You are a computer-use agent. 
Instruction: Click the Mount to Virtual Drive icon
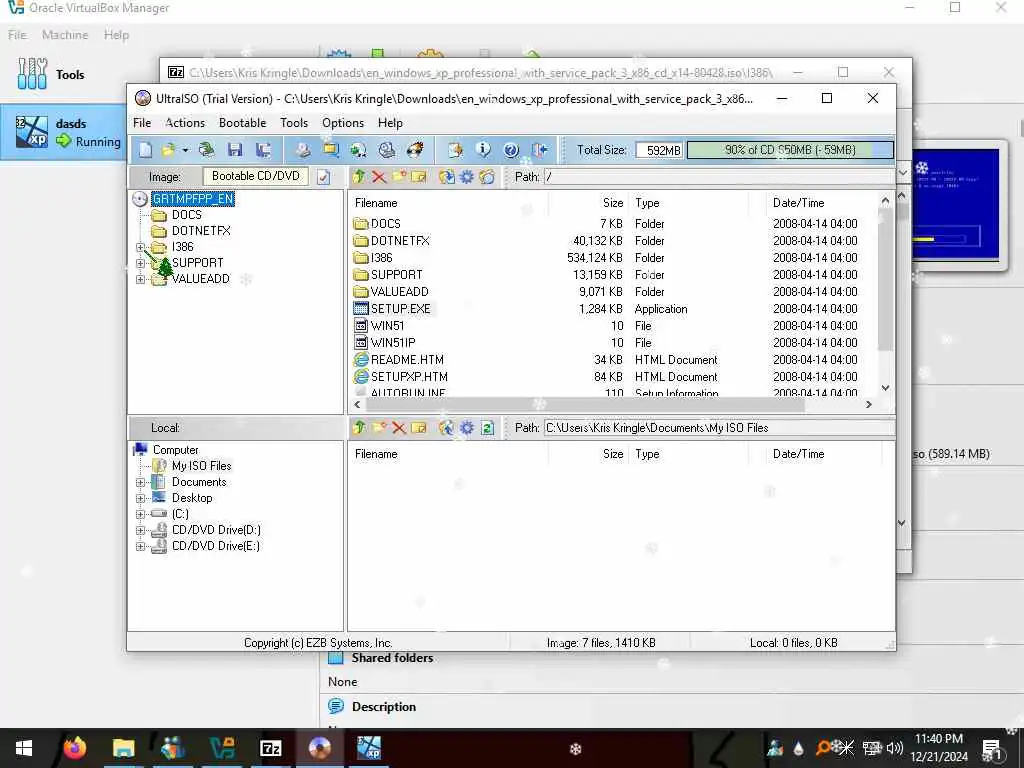click(x=387, y=150)
